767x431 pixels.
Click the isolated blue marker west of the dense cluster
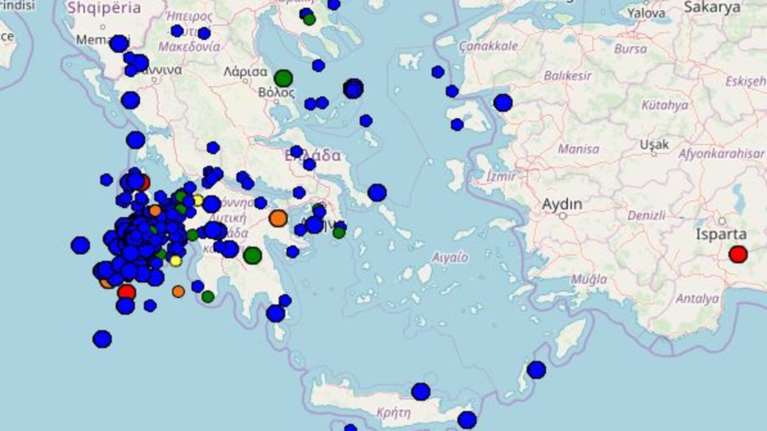[80, 245]
